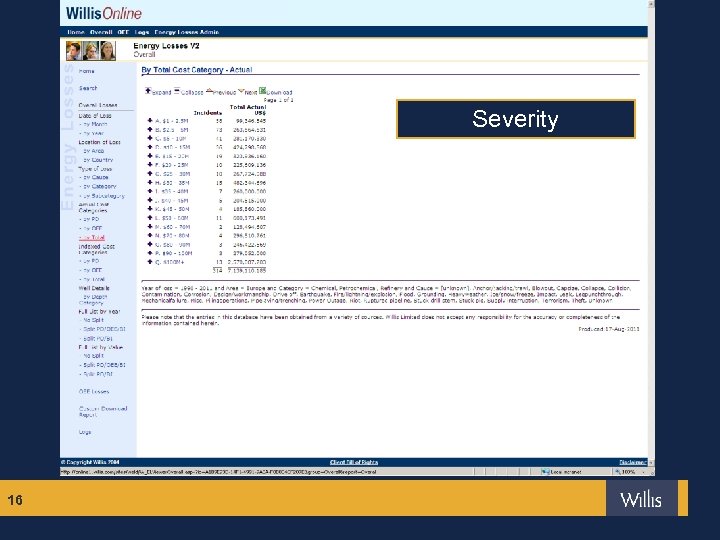Click the Collapse all icon above the table
Viewport: 720px width, 540px height.
[x=177, y=91]
